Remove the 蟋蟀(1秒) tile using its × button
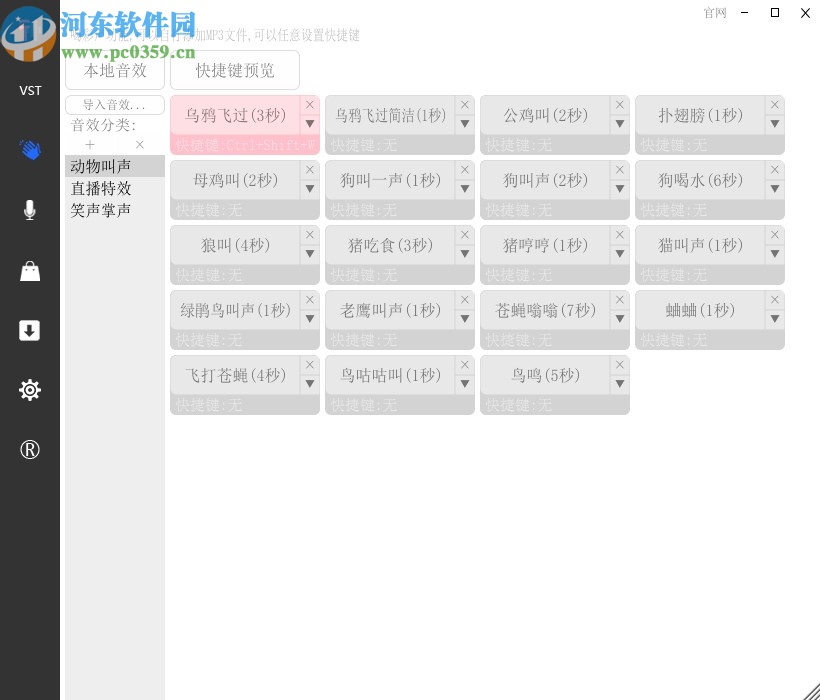The image size is (820, 700). 775,299
